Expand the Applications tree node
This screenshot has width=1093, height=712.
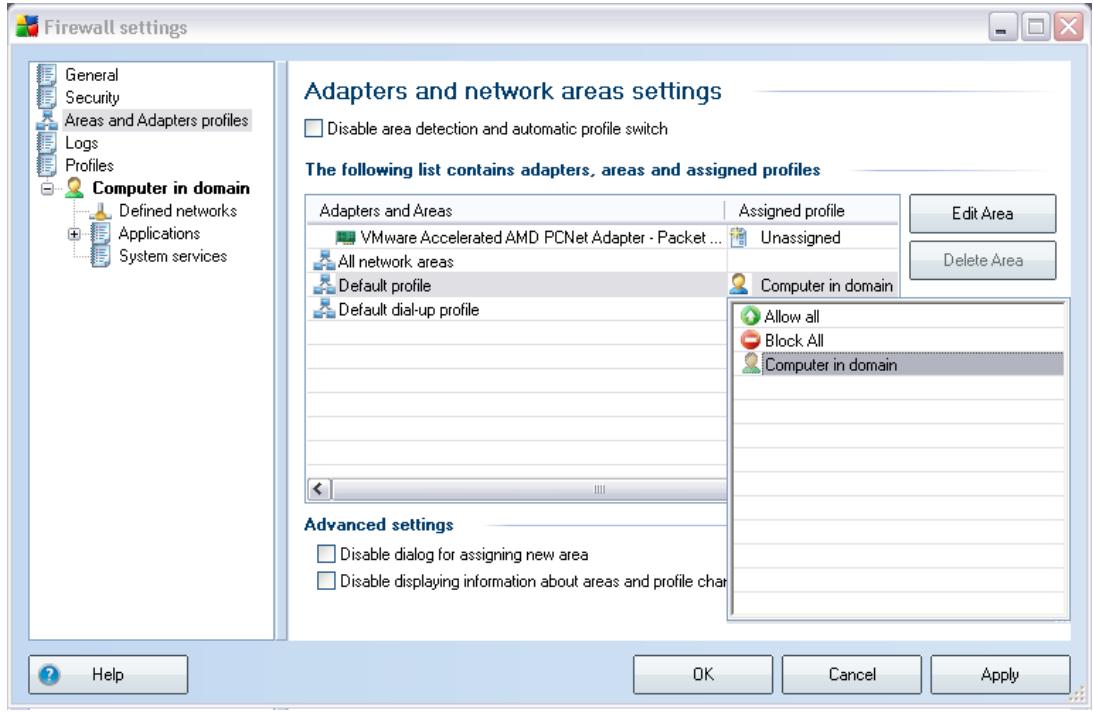point(75,234)
